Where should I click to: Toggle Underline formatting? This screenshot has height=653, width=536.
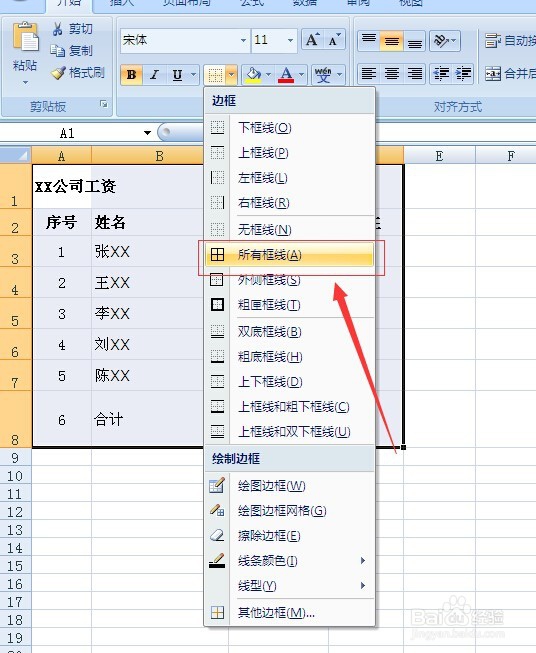(177, 75)
